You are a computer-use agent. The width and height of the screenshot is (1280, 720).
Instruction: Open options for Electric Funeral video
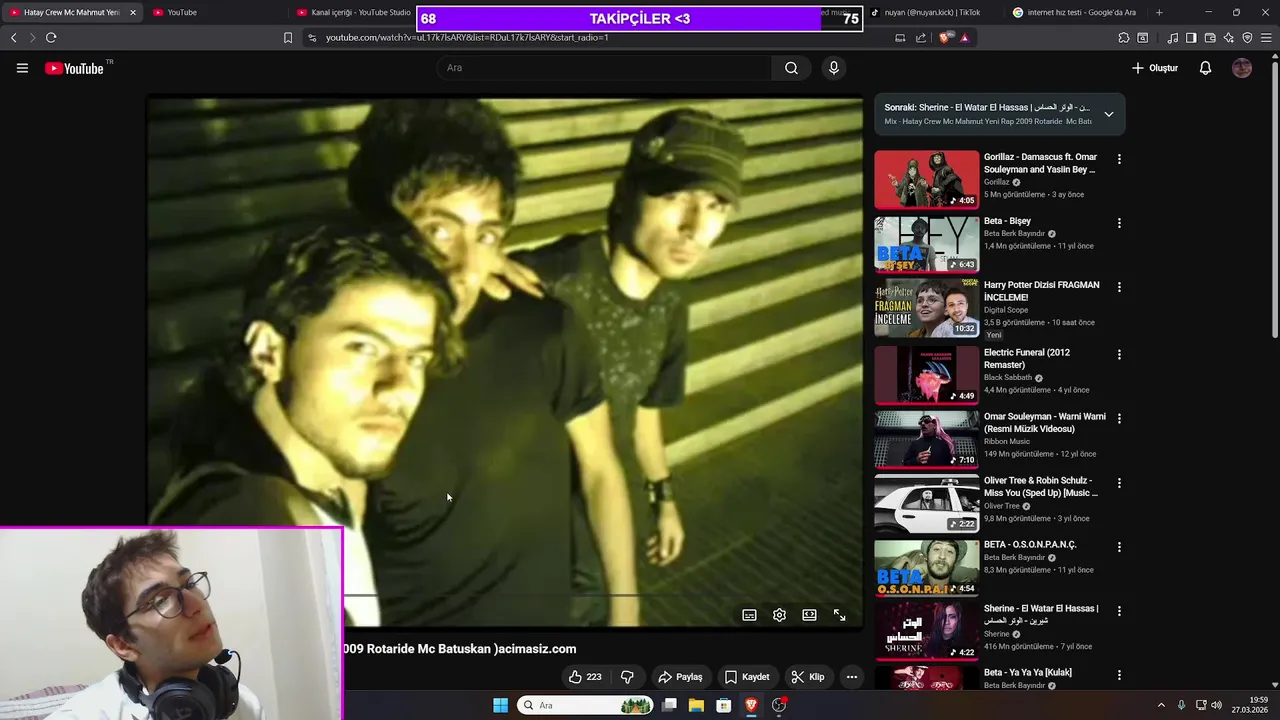point(1119,355)
